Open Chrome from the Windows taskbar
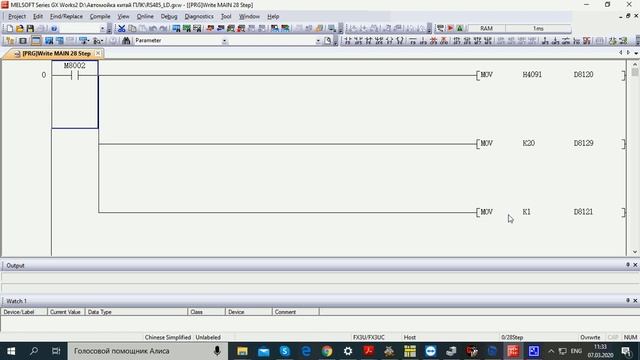Image resolution: width=640 pixels, height=360 pixels. coord(327,351)
